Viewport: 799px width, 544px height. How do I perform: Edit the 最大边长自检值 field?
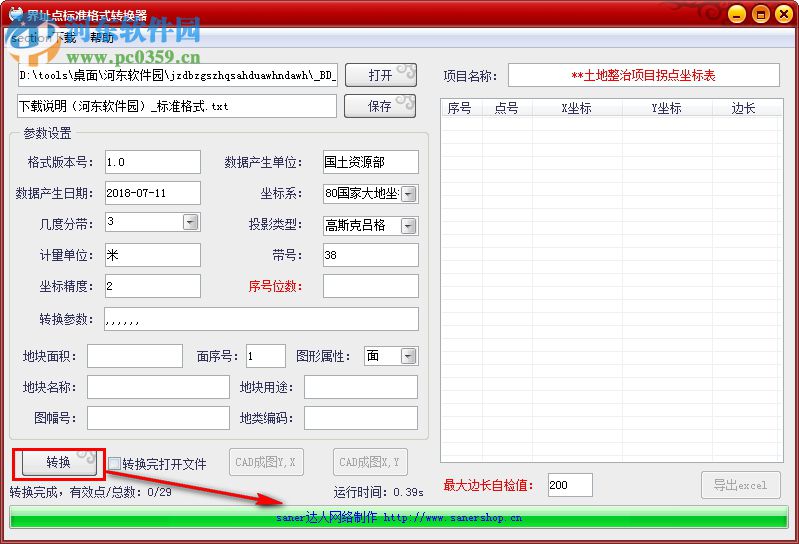point(570,485)
